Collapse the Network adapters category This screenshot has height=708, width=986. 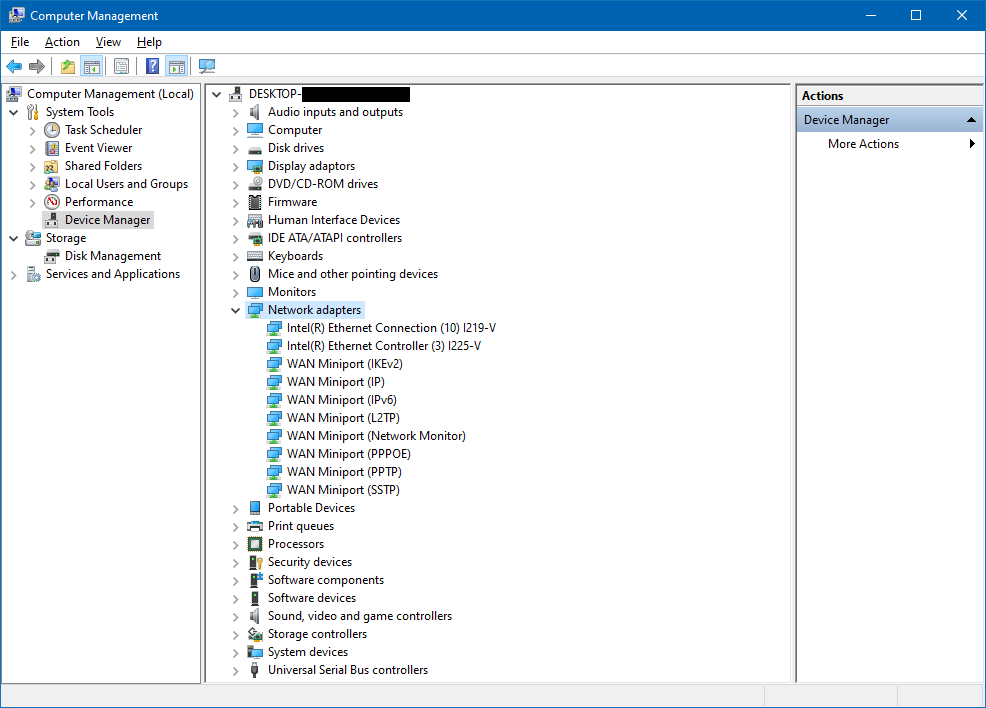click(x=235, y=311)
